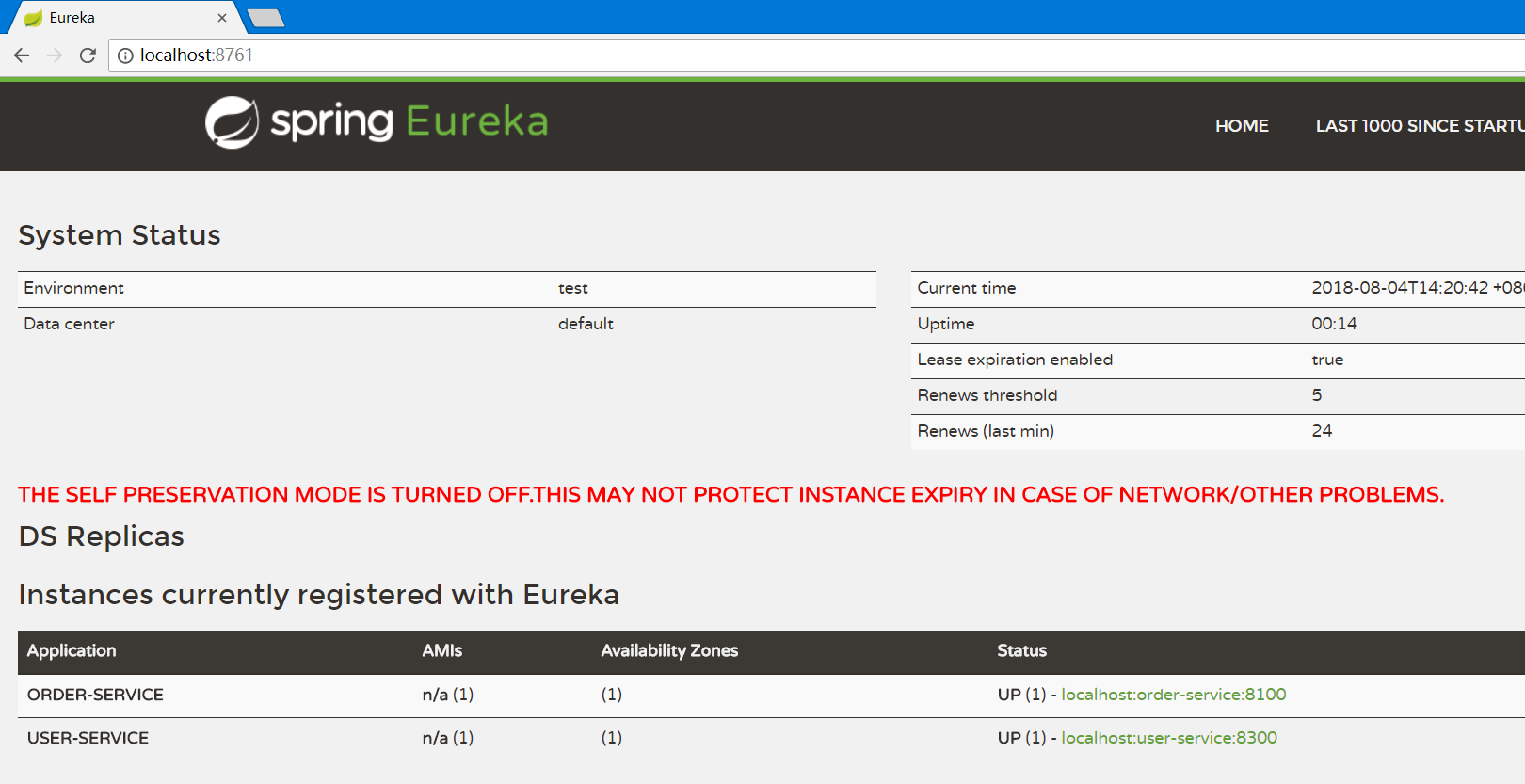Click the renews last min value 24
The height and width of the screenshot is (784, 1525).
coord(1322,431)
